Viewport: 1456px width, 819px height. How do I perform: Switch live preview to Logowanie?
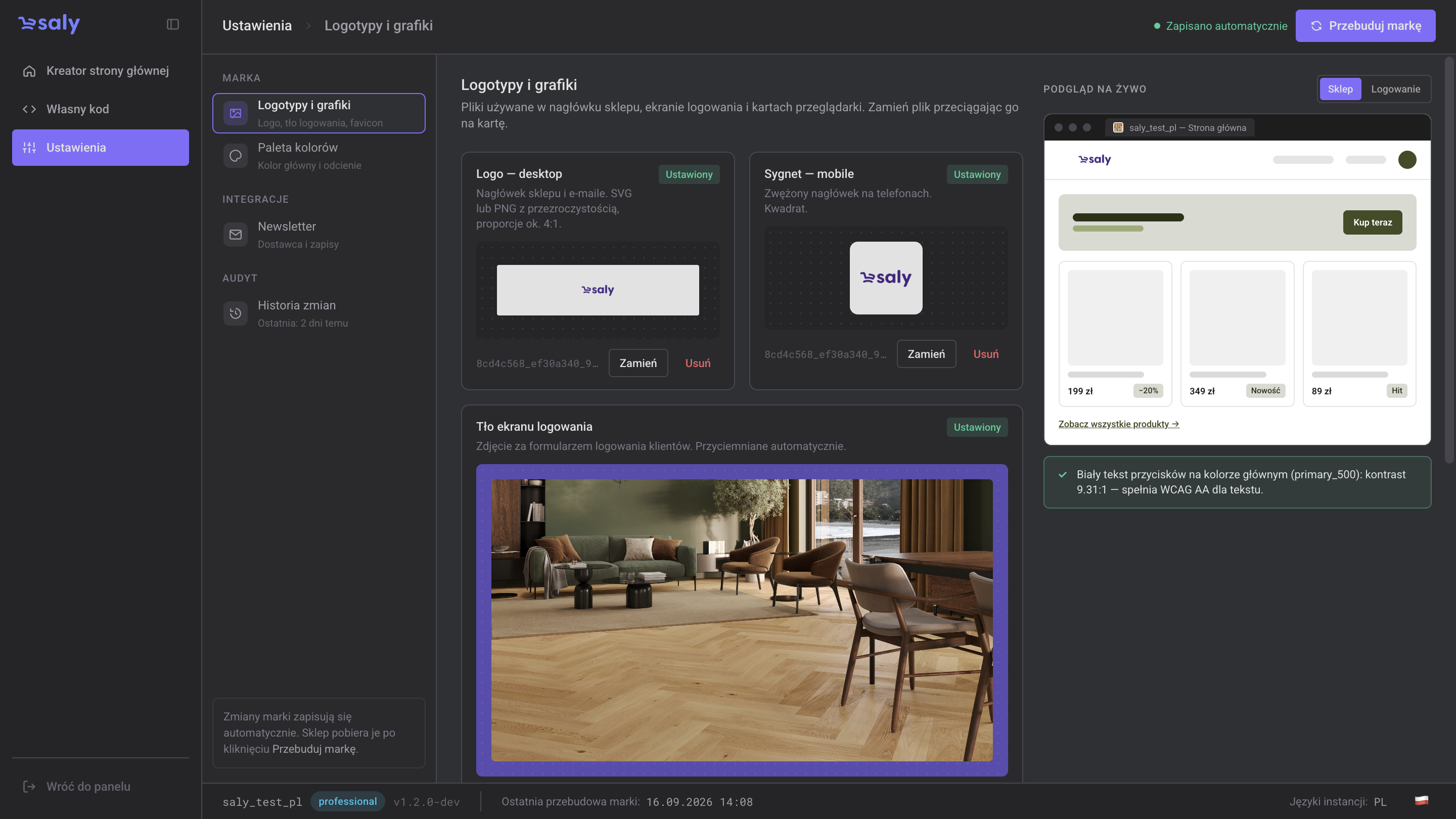[1395, 89]
